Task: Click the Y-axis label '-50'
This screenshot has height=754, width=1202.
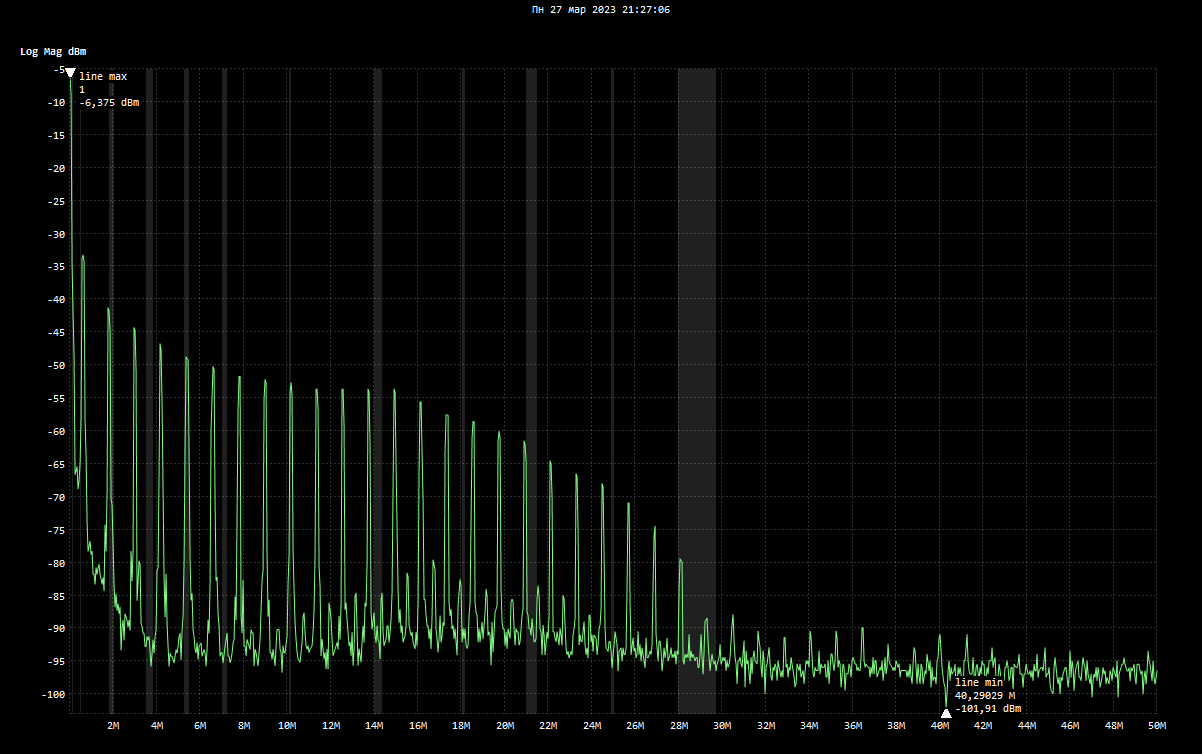Action: pos(56,365)
